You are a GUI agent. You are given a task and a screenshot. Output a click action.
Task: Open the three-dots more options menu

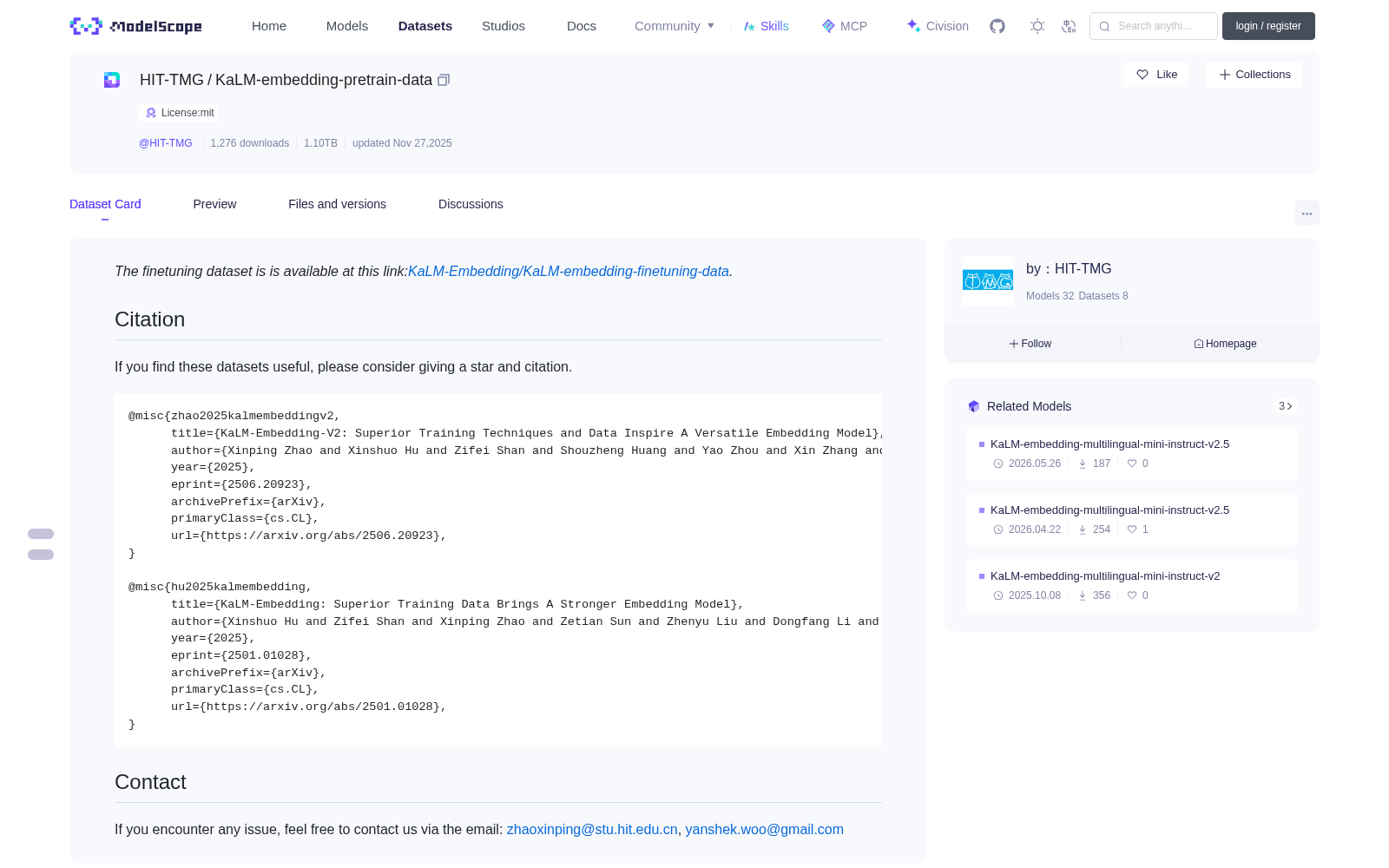point(1307,213)
